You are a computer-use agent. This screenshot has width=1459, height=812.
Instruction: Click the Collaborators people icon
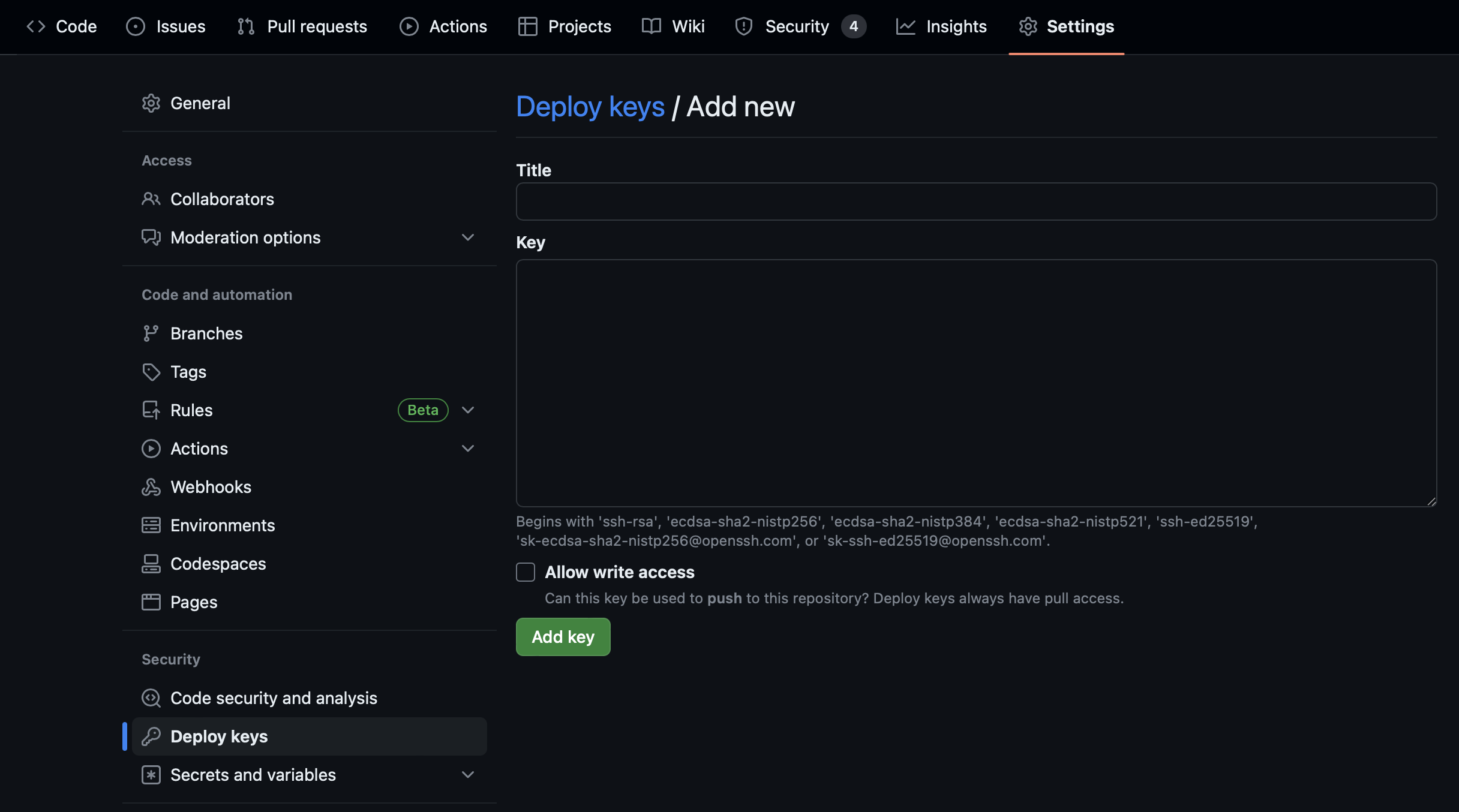click(151, 199)
